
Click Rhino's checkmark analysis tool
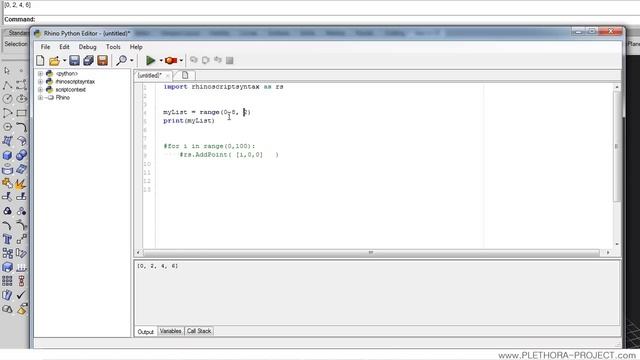pos(21,294)
